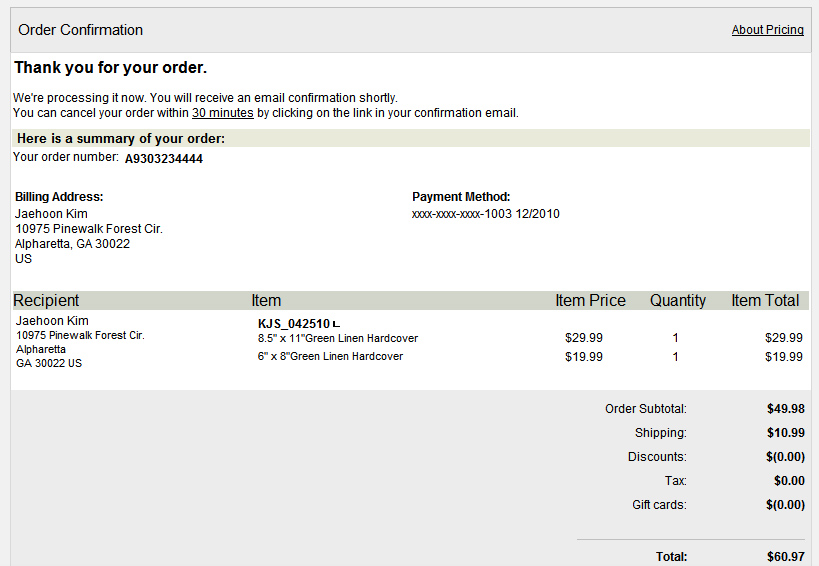Click the Gift cards label
Viewport: 819px width, 566px height.
click(x=659, y=505)
